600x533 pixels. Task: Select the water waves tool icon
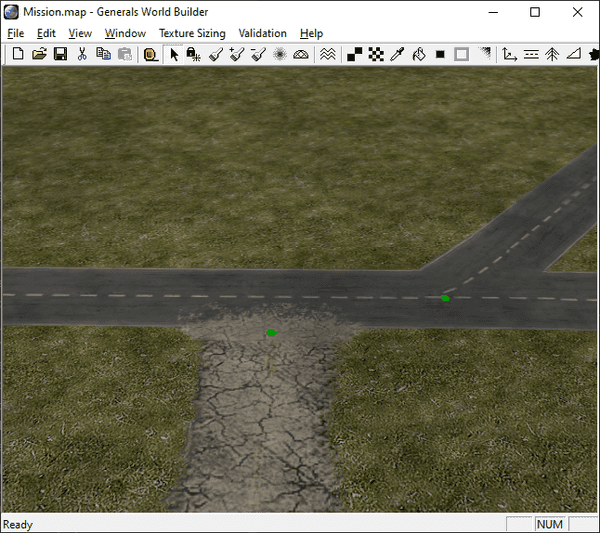[x=328, y=54]
